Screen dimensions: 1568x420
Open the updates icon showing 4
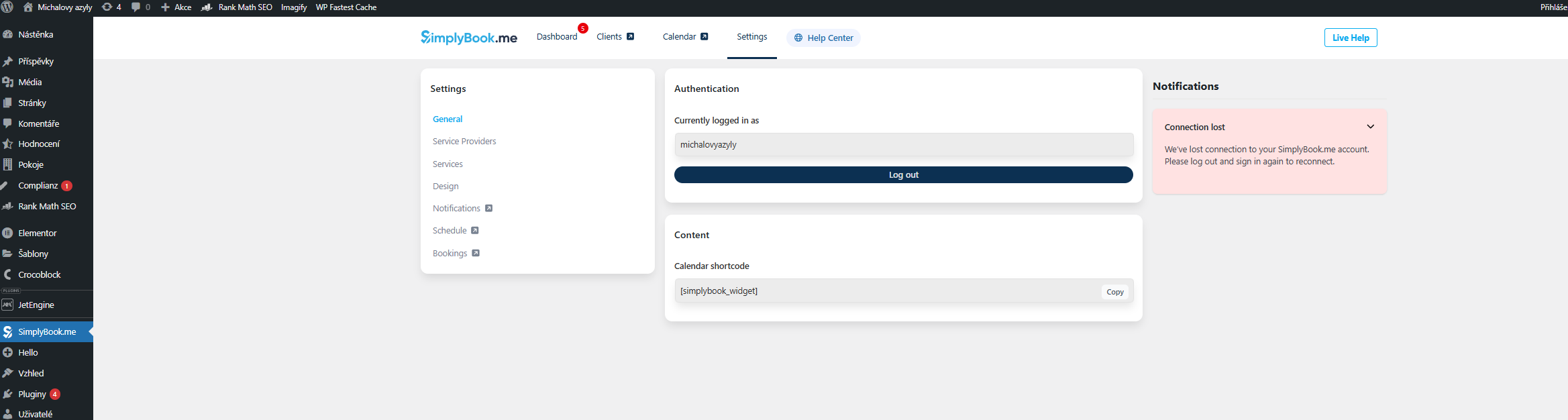pos(107,7)
